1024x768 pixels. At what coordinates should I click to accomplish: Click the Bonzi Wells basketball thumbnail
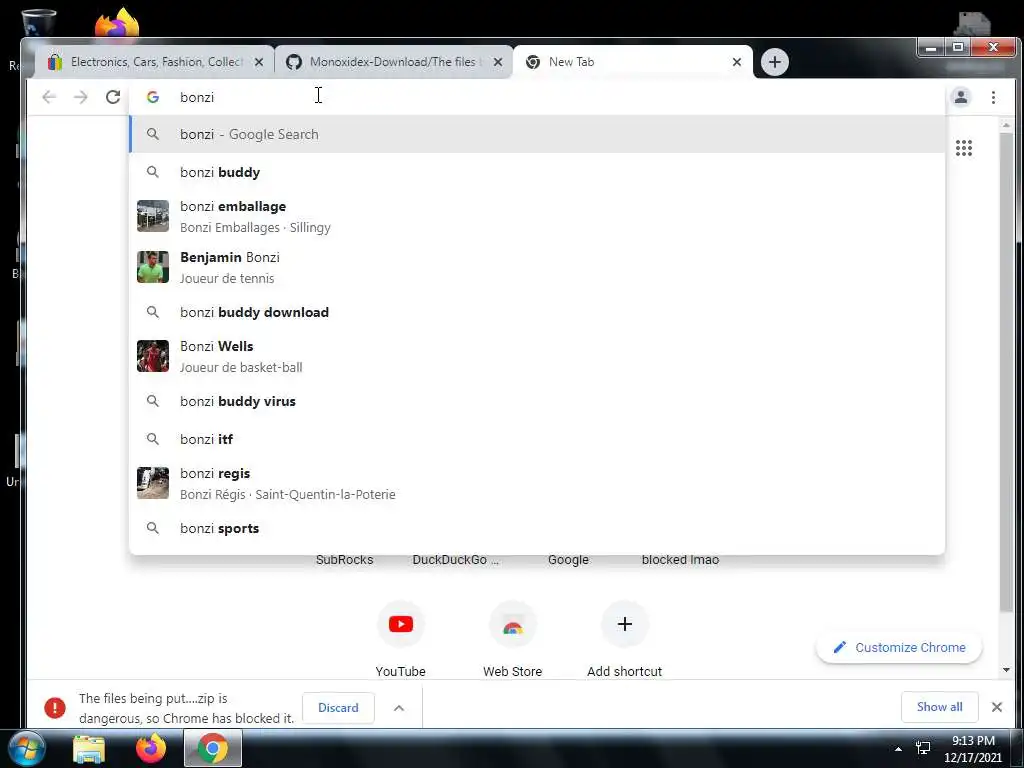click(153, 356)
